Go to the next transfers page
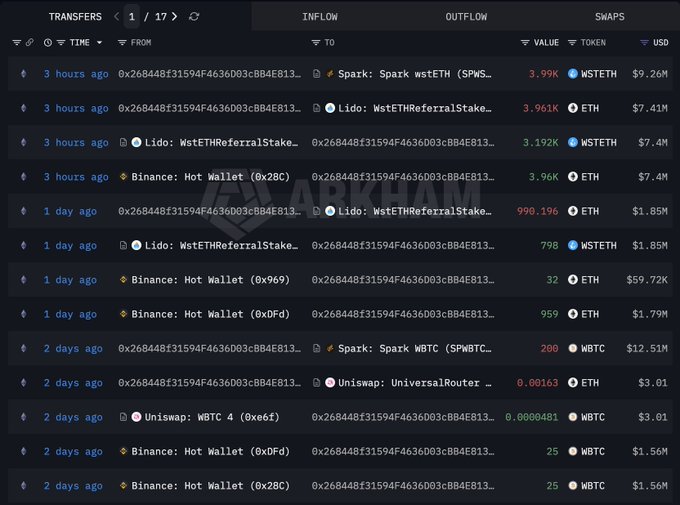Viewport: 680px width, 505px height. (x=174, y=16)
